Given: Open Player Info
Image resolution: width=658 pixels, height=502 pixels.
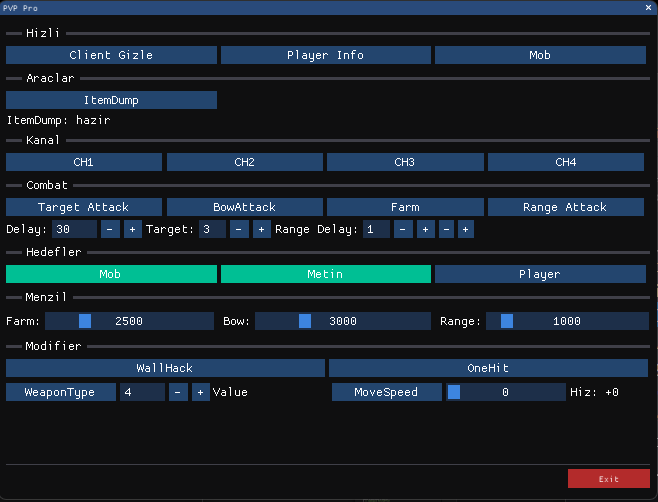Looking at the screenshot, I should click(x=325, y=55).
